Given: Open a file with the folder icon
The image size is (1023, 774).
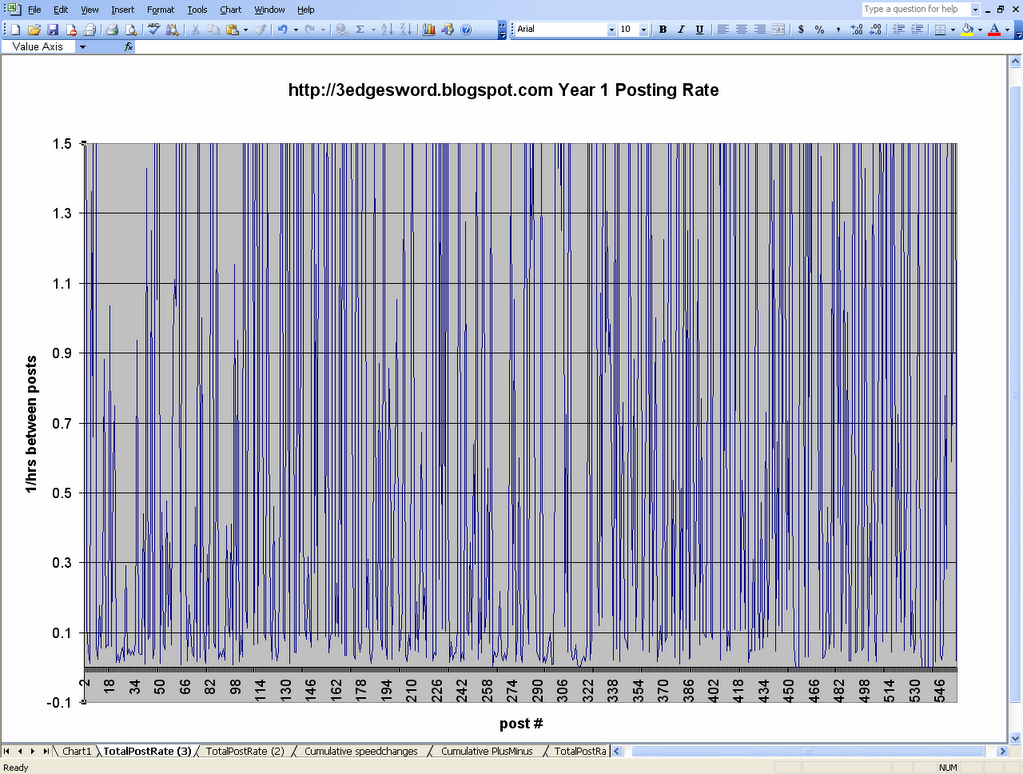Looking at the screenshot, I should [35, 29].
